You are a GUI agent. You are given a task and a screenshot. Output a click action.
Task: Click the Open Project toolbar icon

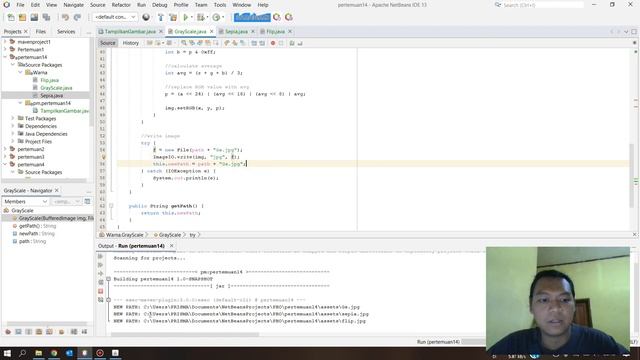point(34,17)
